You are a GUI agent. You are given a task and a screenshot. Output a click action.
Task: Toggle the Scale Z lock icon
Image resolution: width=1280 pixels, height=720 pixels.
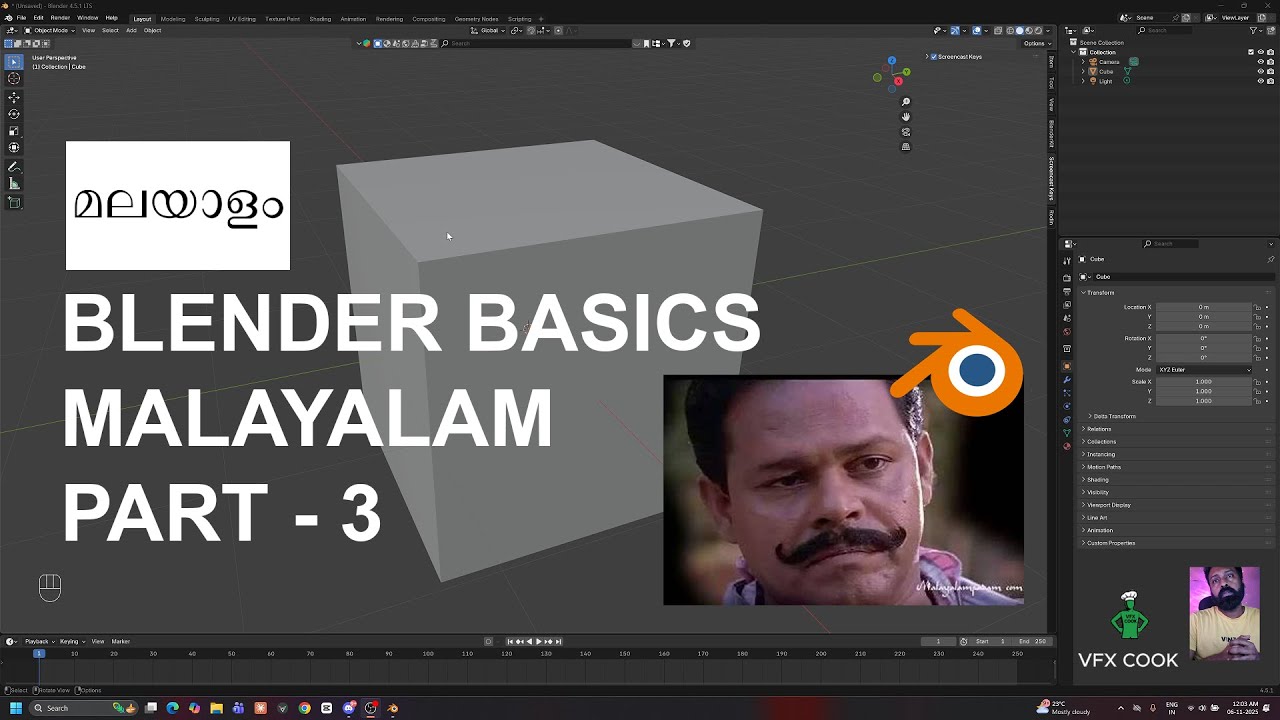coord(1258,401)
